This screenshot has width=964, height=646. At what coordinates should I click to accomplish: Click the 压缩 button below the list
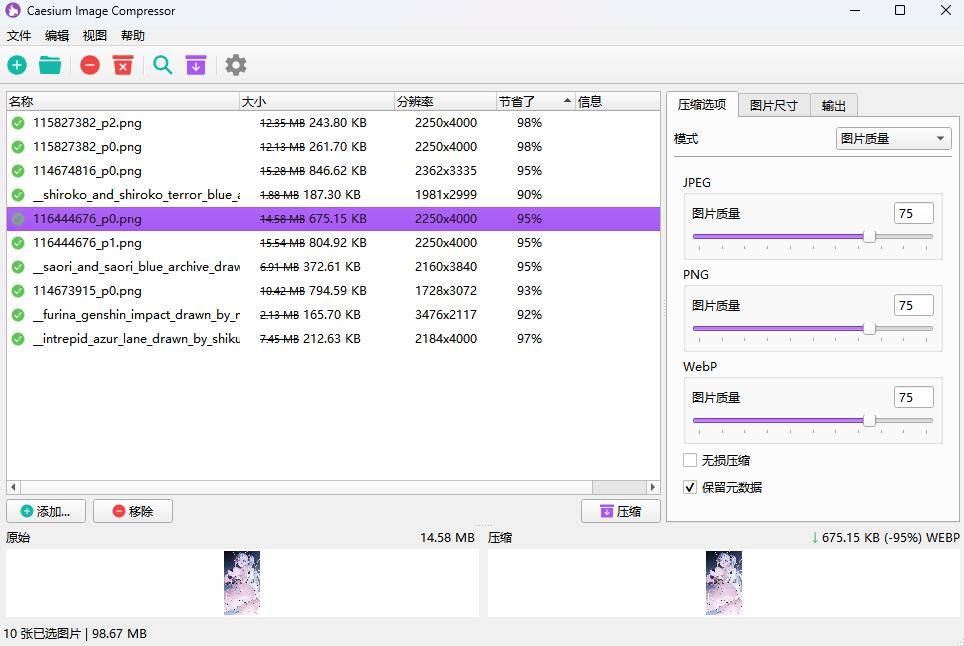[621, 511]
